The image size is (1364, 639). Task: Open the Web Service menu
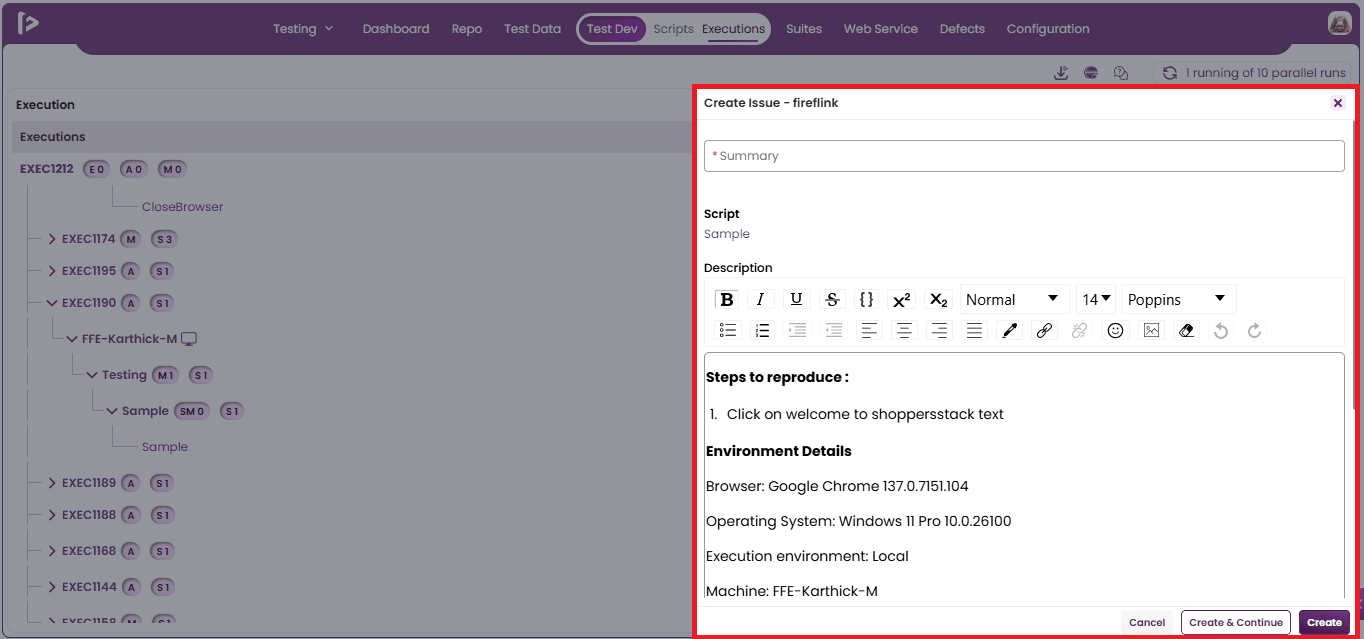pos(881,29)
